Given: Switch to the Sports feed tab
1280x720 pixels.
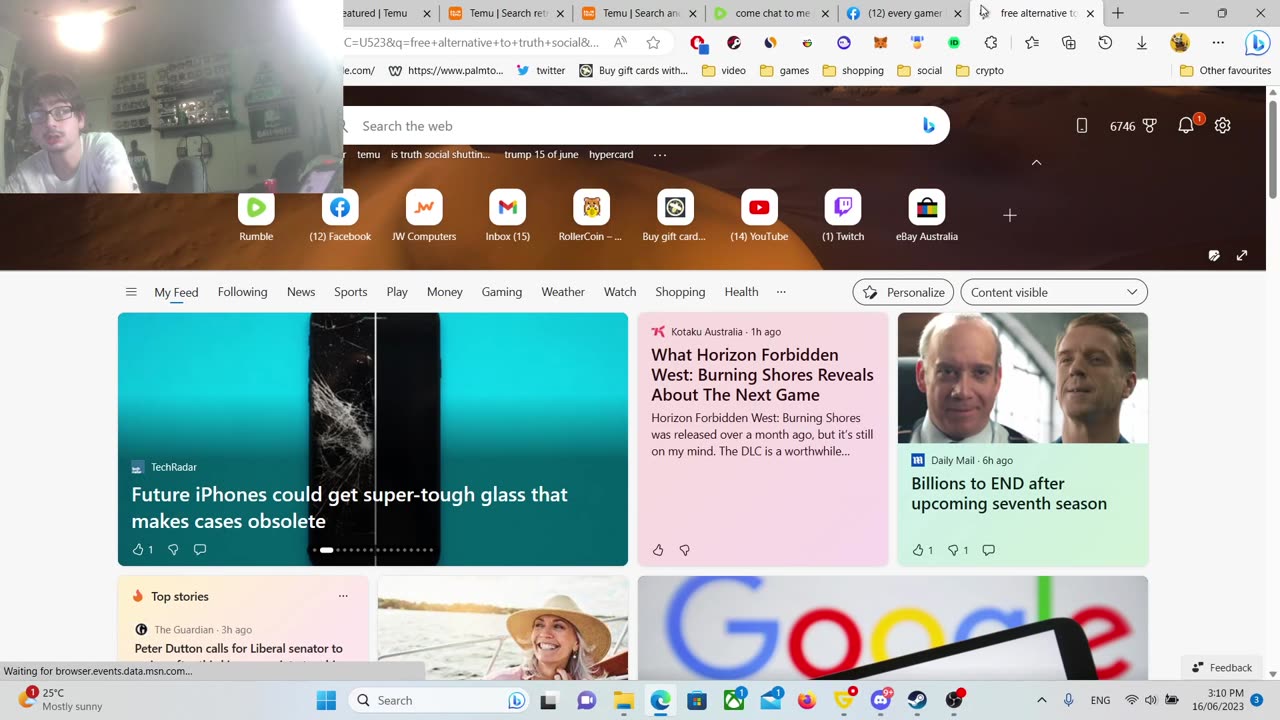Looking at the screenshot, I should click(x=351, y=292).
